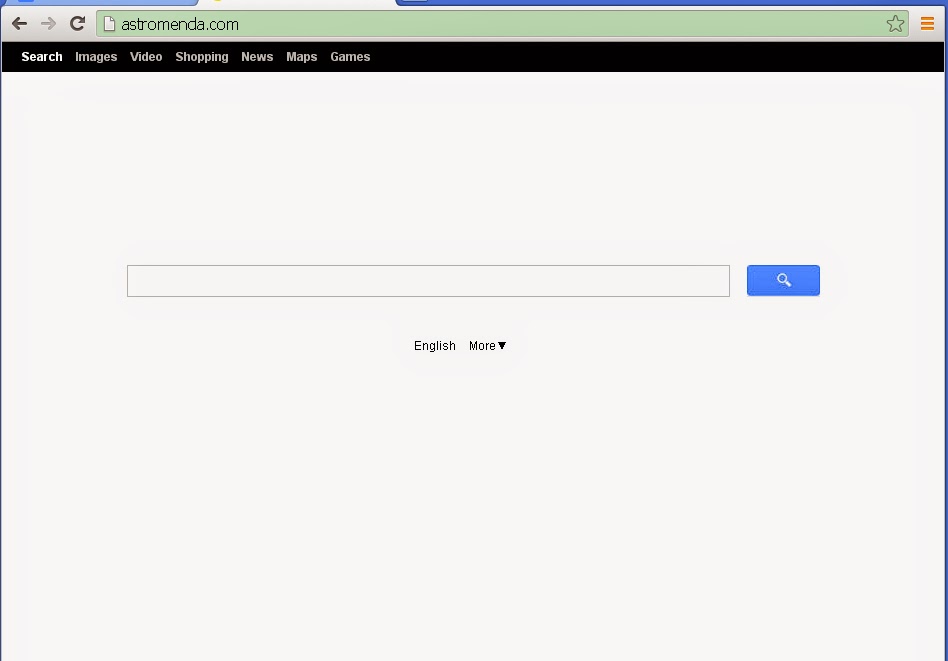Viewport: 948px width, 661px height.
Task: Click the astromenda.com address bar
Action: [502, 24]
